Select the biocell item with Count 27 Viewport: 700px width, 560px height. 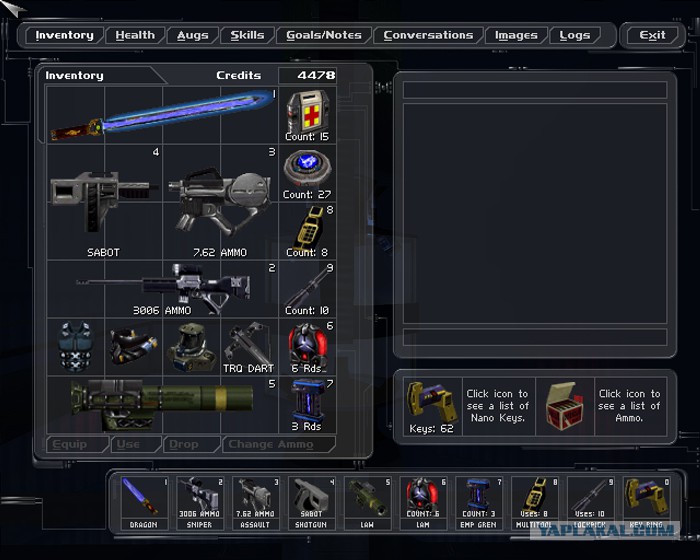tap(307, 173)
